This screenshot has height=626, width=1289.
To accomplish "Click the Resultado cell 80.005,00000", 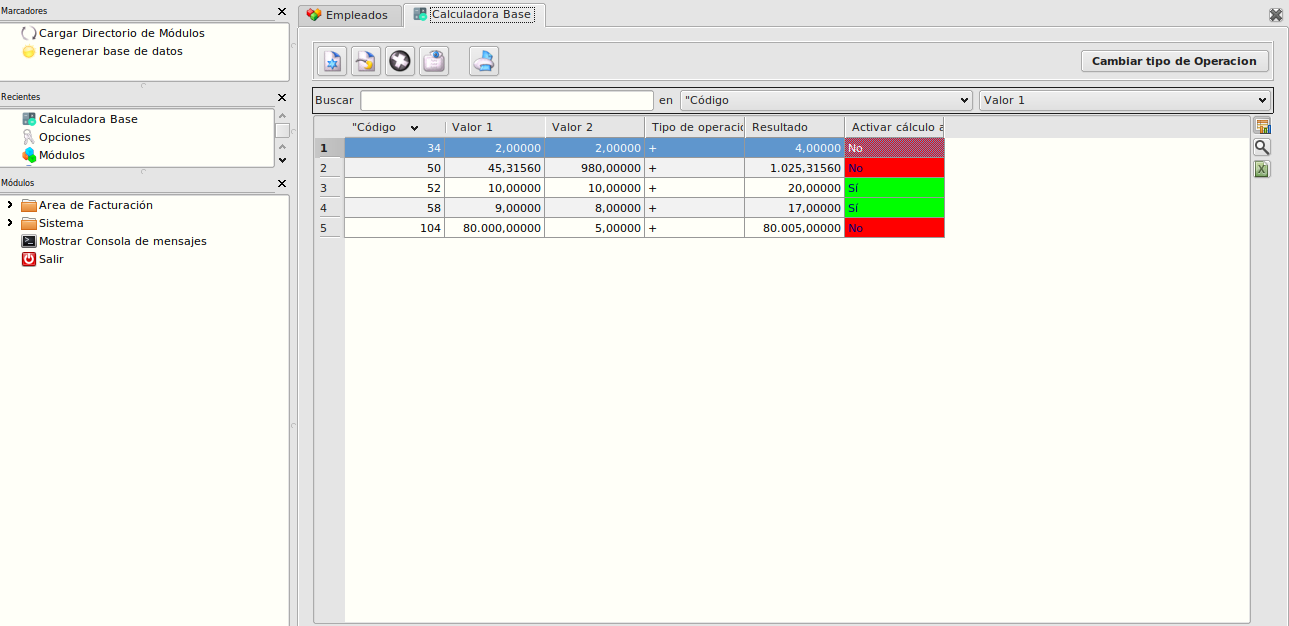I will click(795, 228).
